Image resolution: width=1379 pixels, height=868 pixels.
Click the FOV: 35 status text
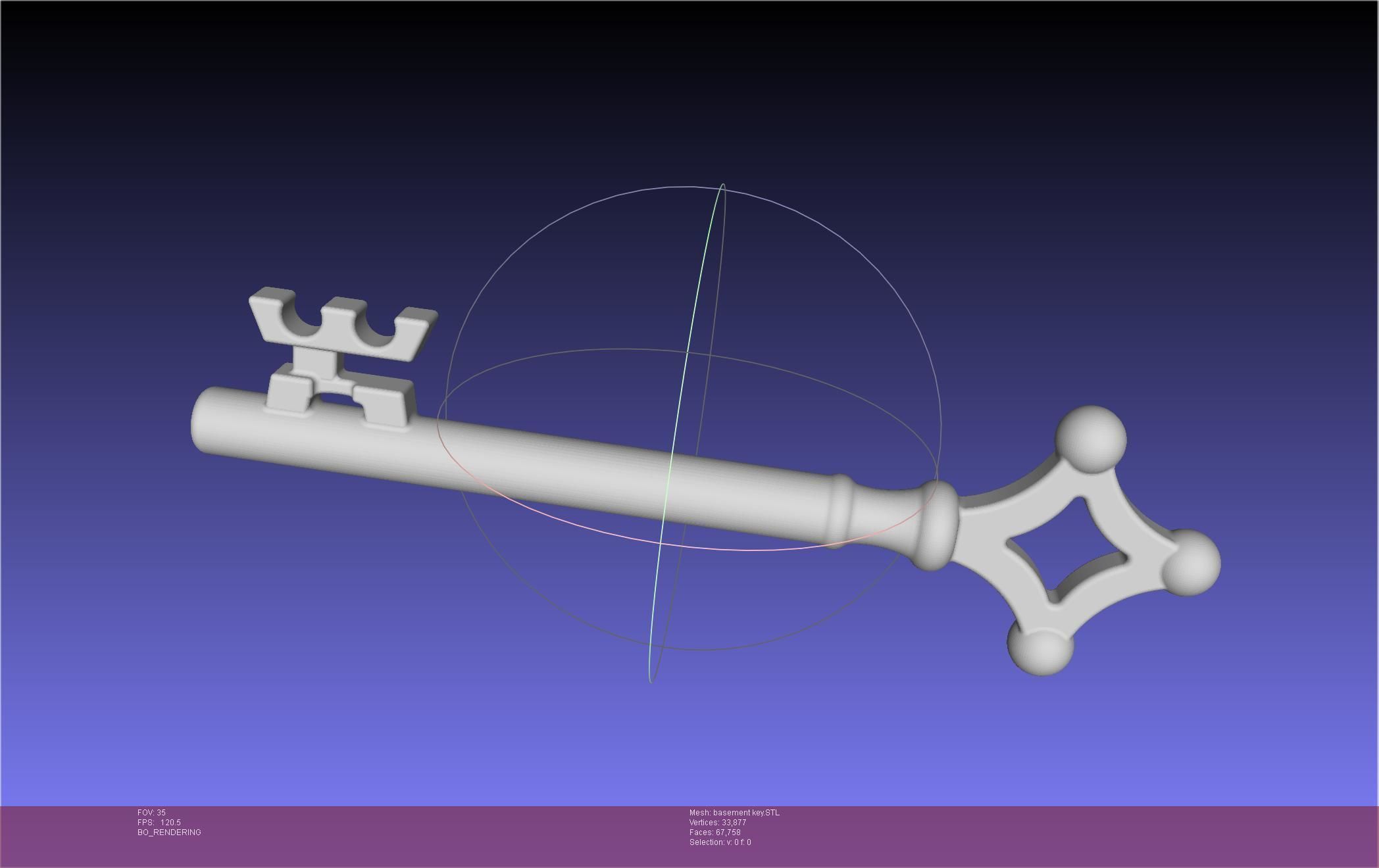tap(151, 813)
